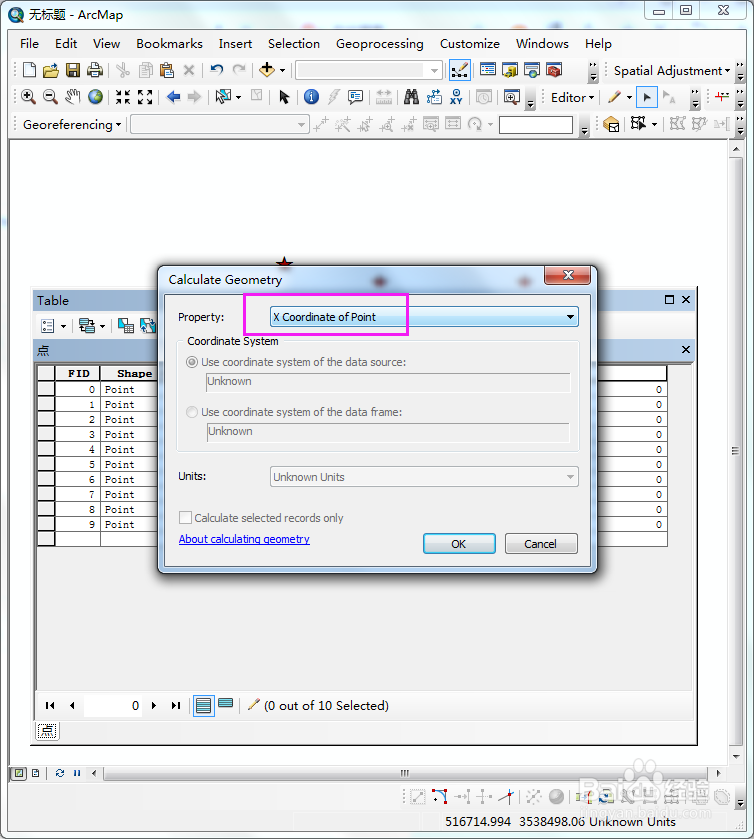Image resolution: width=754 pixels, height=839 pixels.
Task: Choose the Select Elements arrow tool
Action: pyautogui.click(x=284, y=97)
